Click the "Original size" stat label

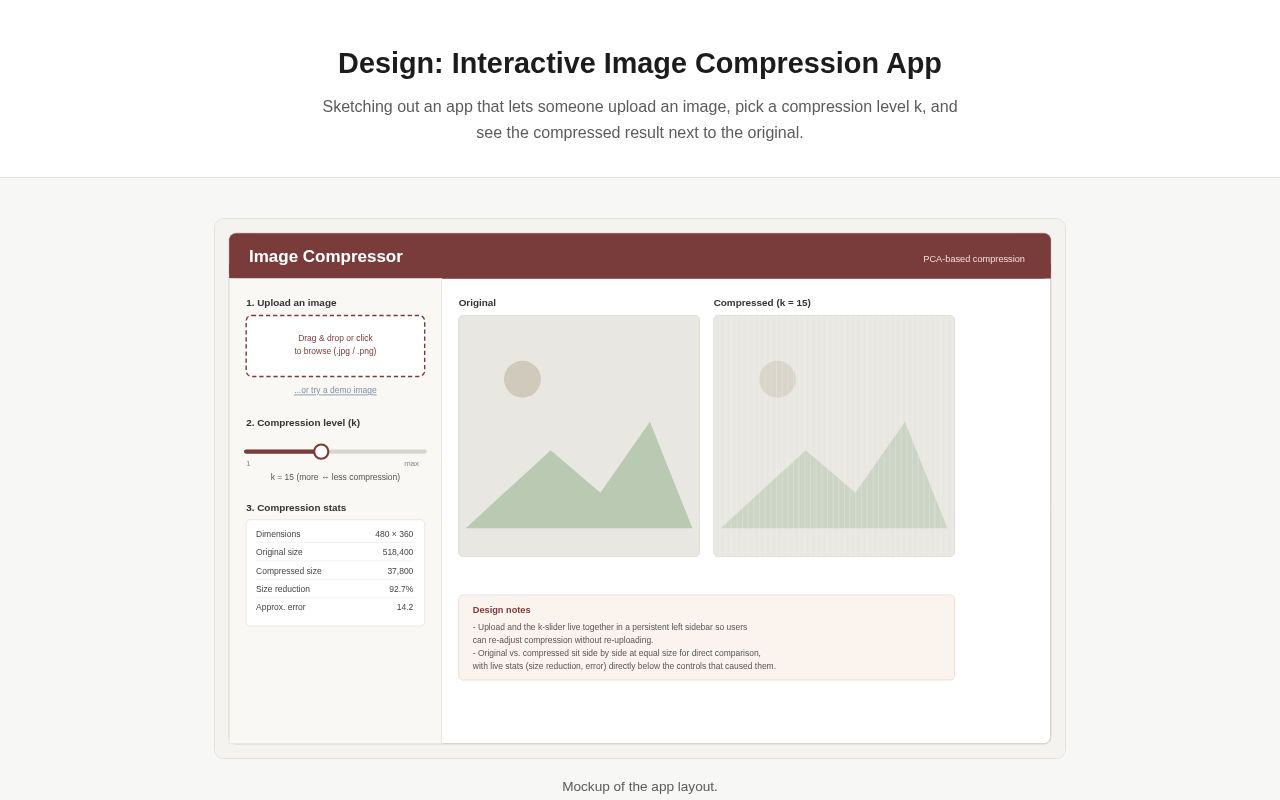[279, 552]
